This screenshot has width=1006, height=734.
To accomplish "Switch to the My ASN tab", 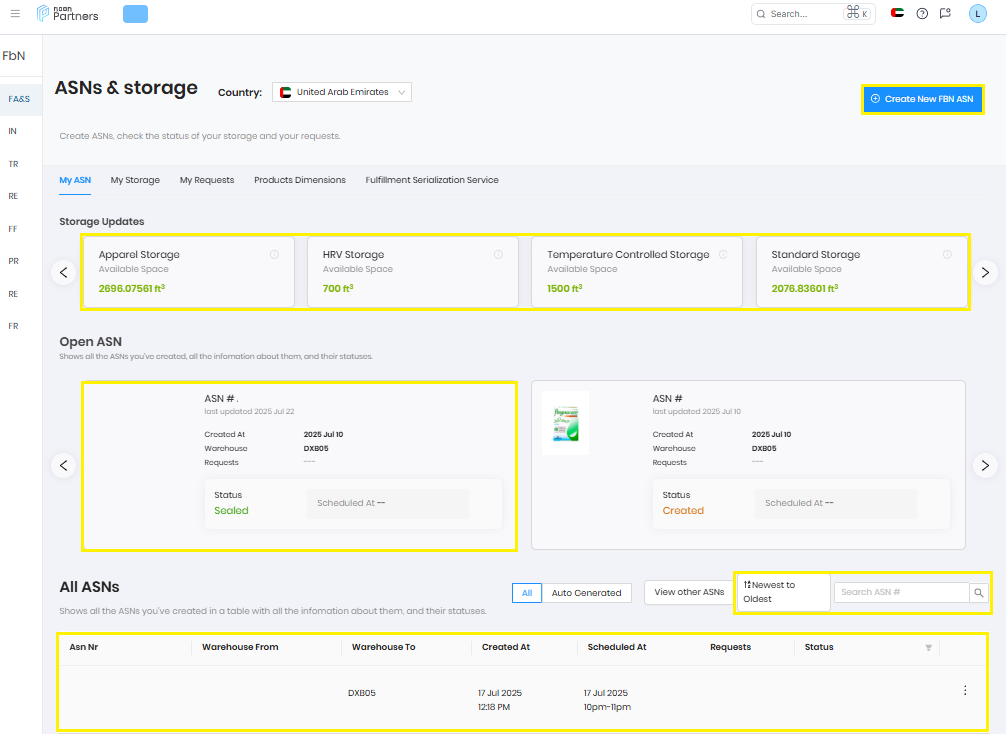I will click(75, 180).
